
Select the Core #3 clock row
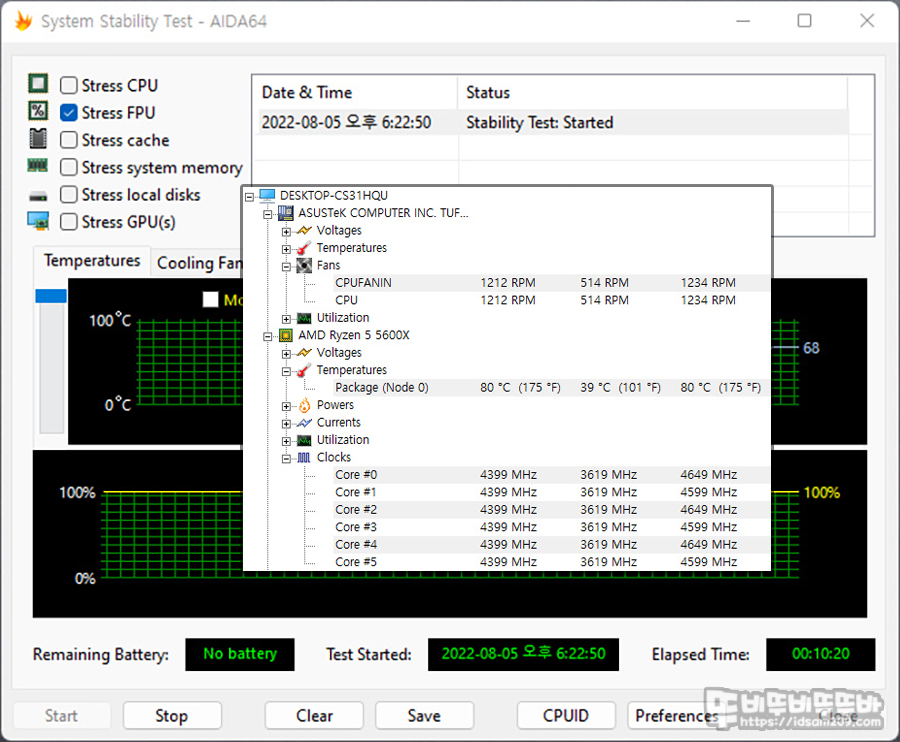tap(552, 527)
